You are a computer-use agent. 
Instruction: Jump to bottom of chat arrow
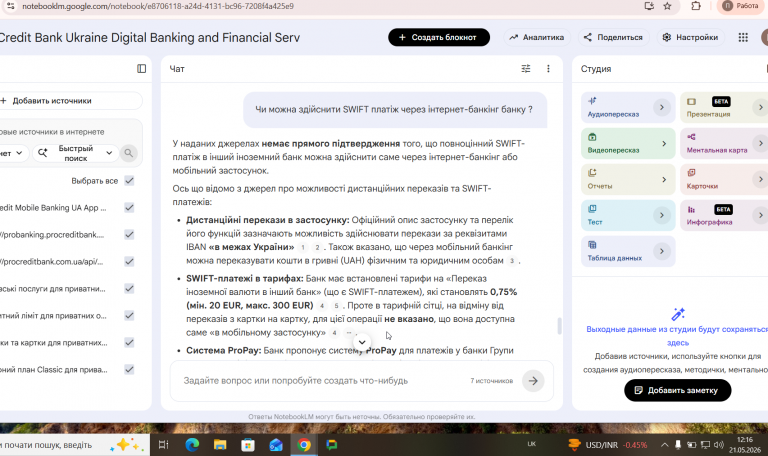[x=362, y=342]
